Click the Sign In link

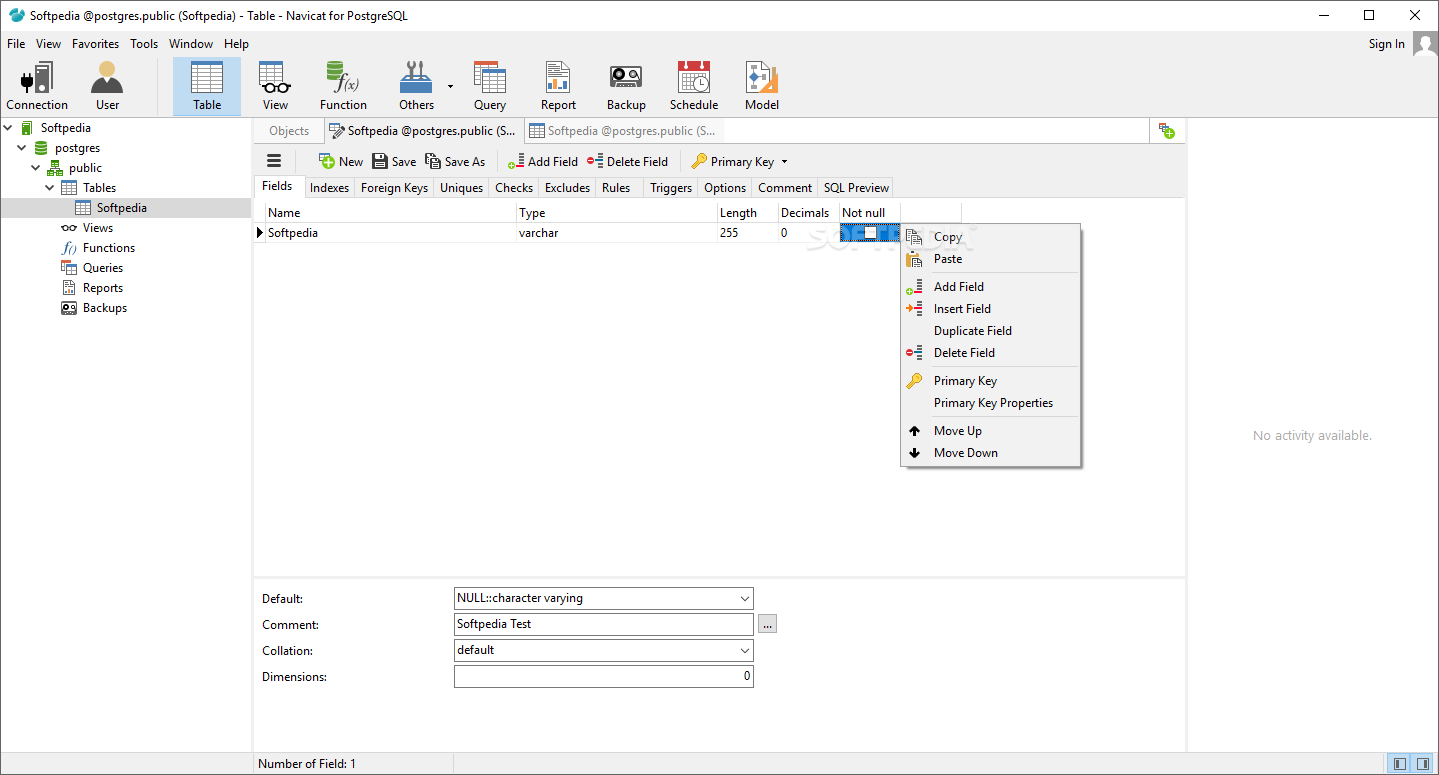point(1386,44)
